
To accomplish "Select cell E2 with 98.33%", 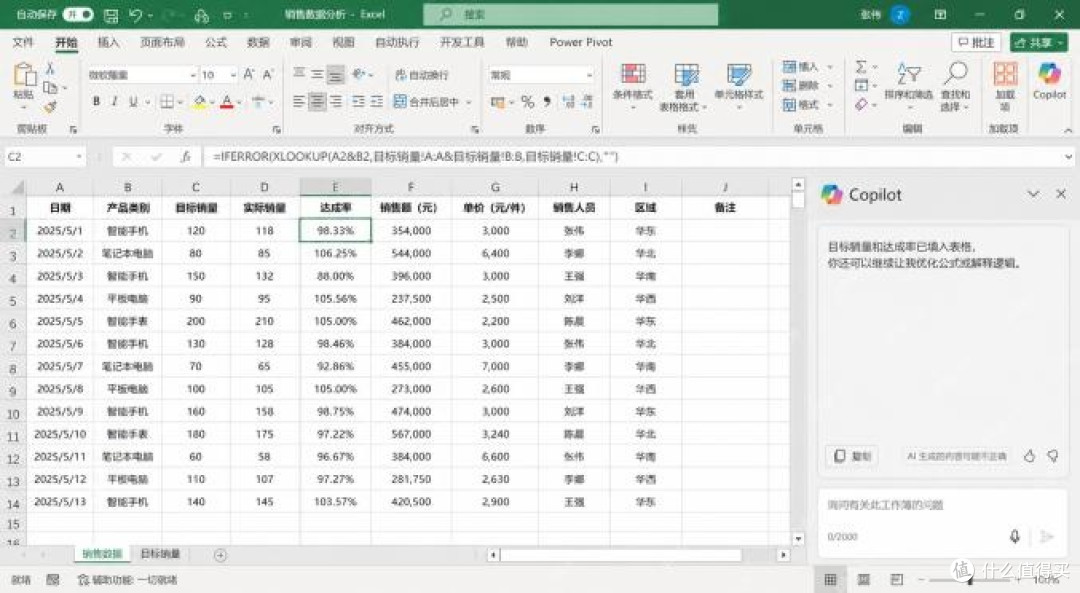I will [x=335, y=231].
